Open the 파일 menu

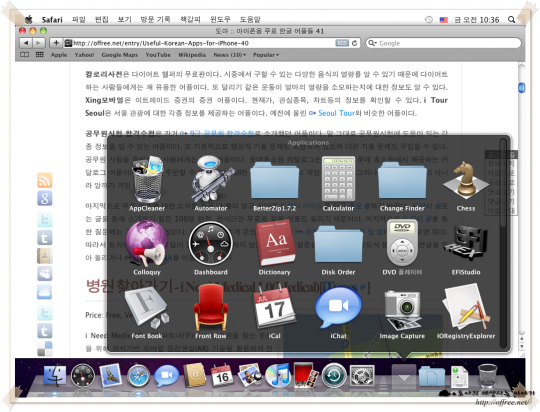coord(79,19)
